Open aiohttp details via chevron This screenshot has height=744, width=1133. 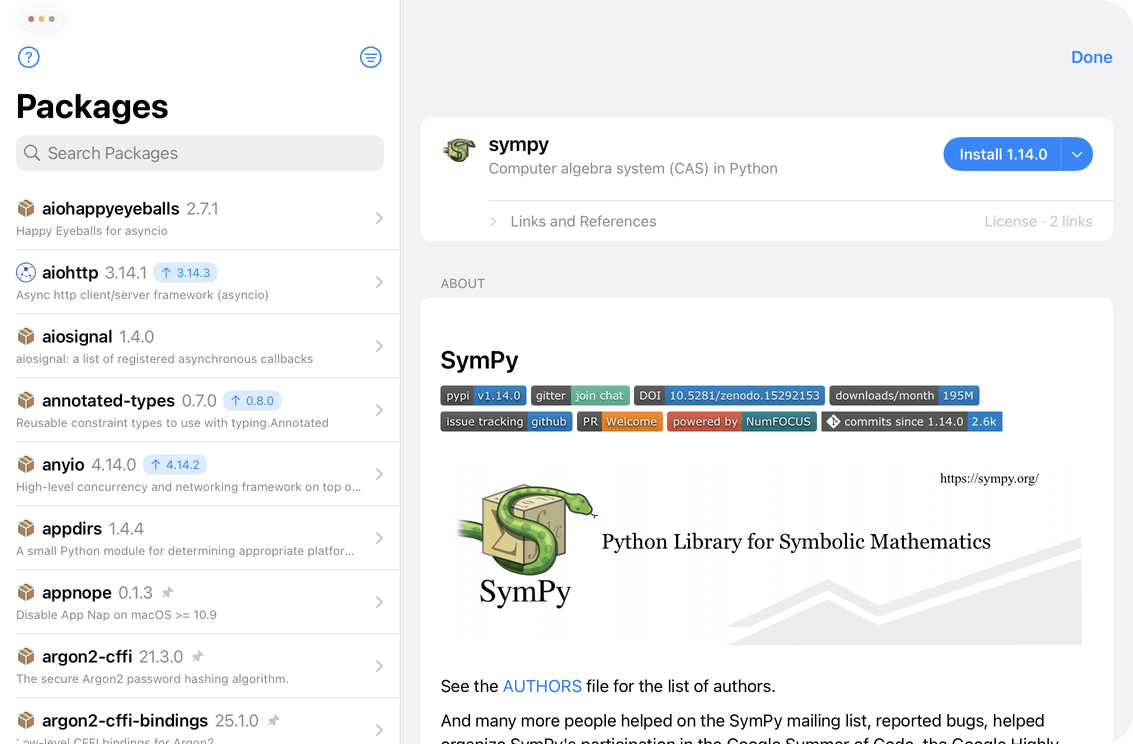(379, 282)
